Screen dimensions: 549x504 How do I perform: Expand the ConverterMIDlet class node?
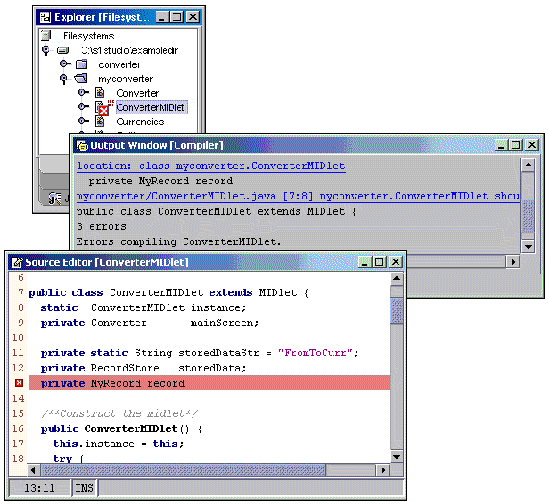[83, 106]
